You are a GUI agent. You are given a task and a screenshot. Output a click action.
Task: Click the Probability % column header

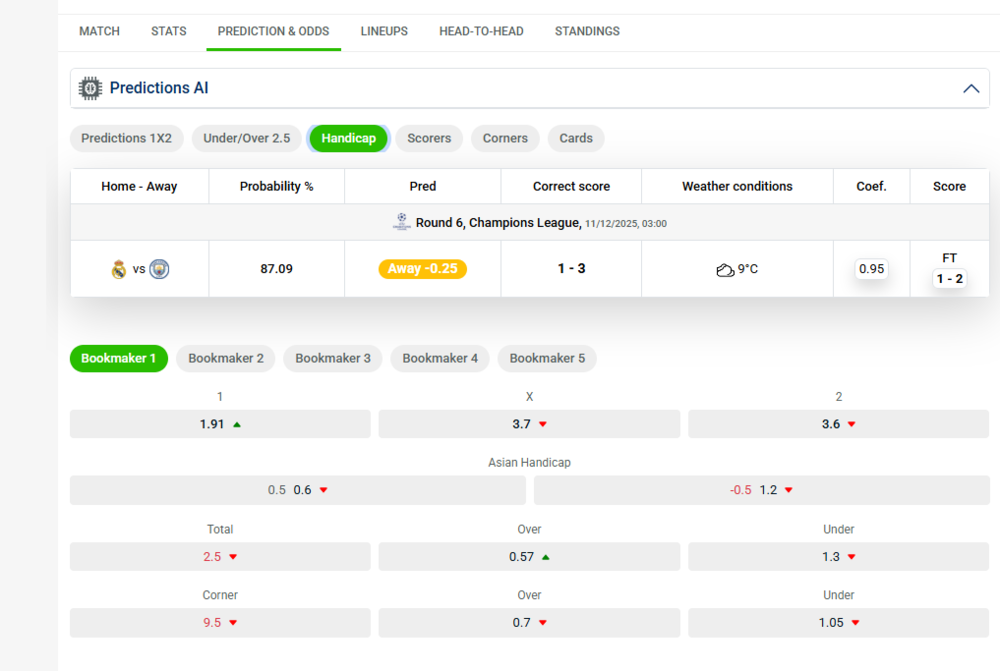pos(276,186)
